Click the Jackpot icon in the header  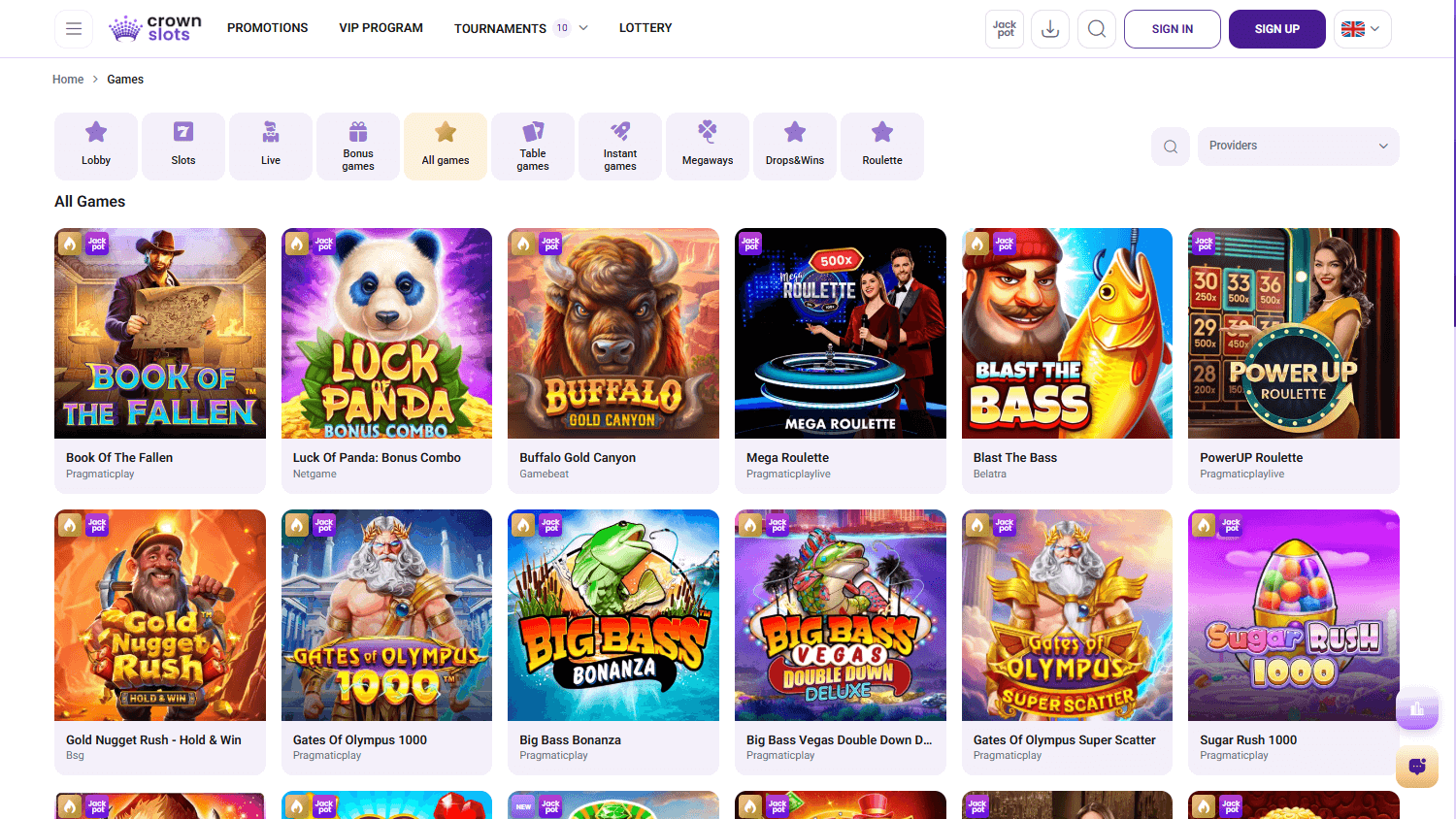pos(1004,28)
